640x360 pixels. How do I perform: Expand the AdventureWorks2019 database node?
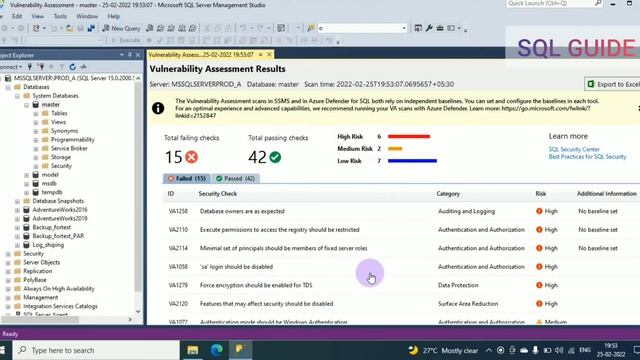(18, 219)
